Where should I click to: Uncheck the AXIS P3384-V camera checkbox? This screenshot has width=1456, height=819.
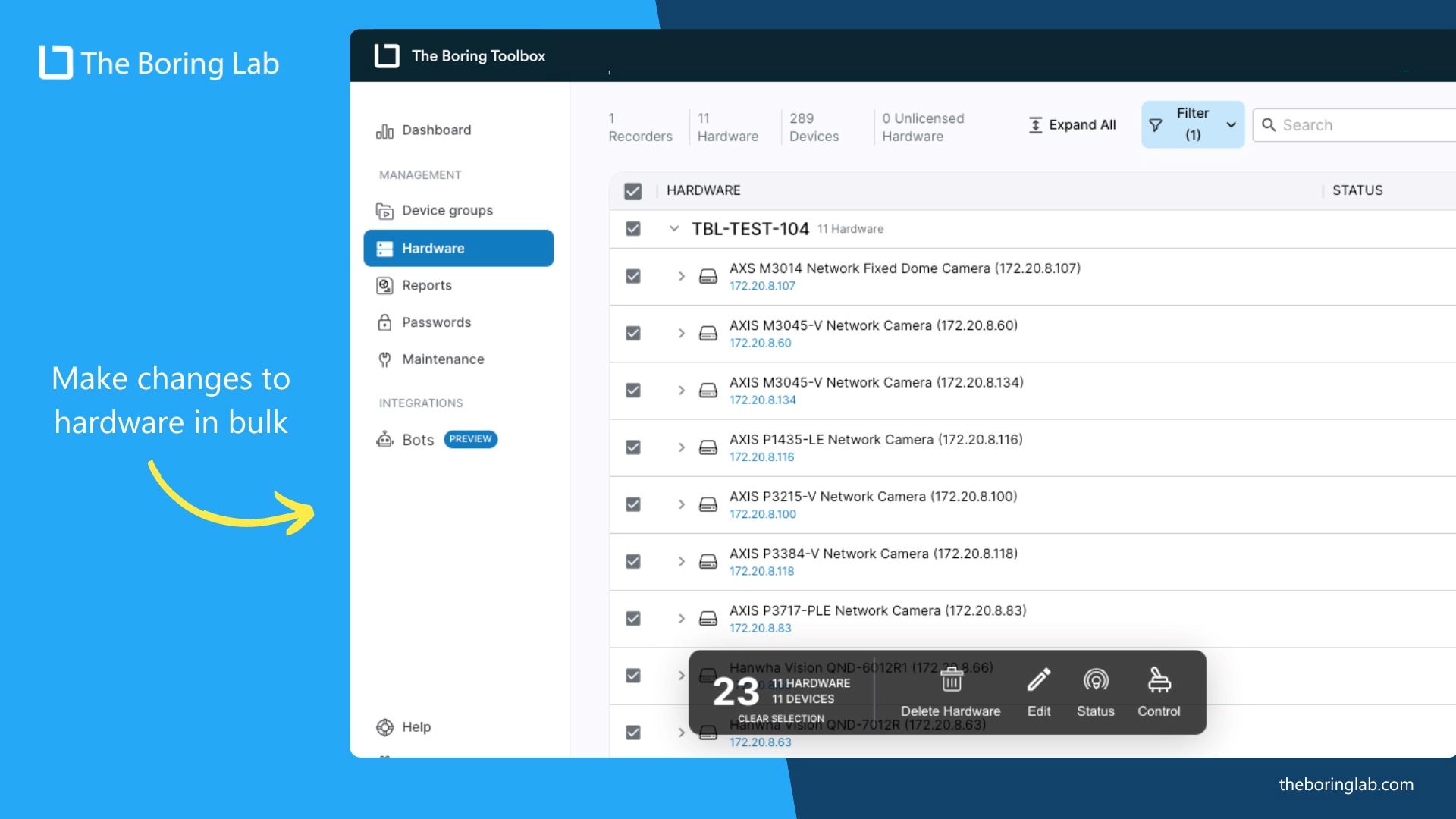(632, 560)
